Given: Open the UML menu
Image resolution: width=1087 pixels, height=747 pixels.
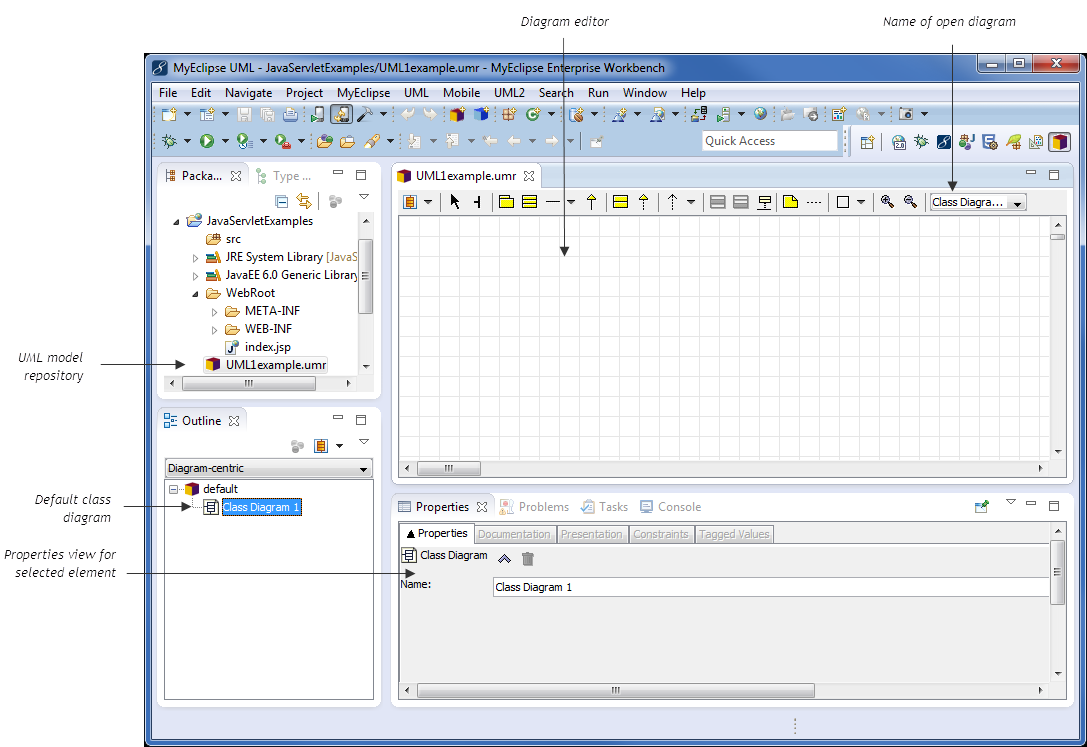Looking at the screenshot, I should click(416, 93).
